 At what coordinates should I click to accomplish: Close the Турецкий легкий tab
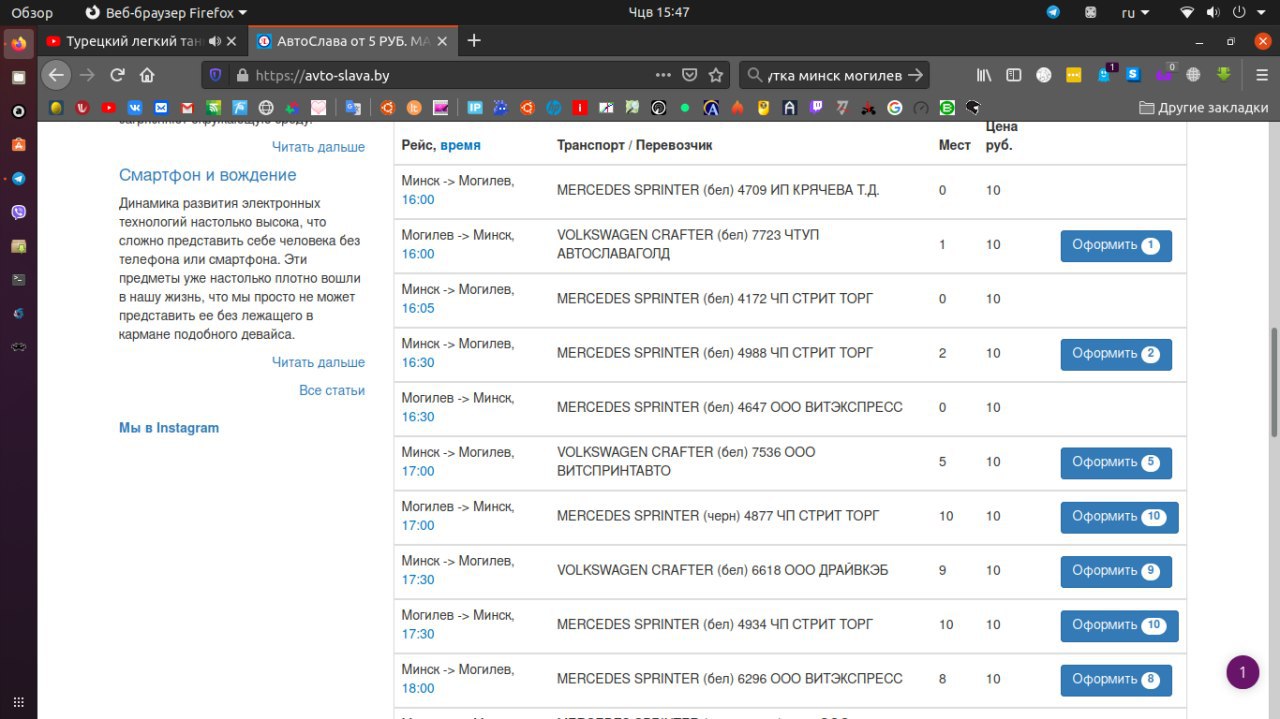point(232,41)
